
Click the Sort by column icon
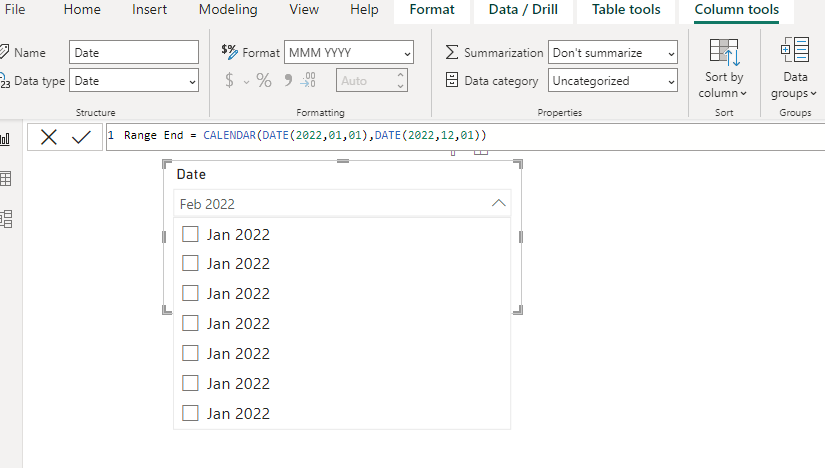(725, 52)
